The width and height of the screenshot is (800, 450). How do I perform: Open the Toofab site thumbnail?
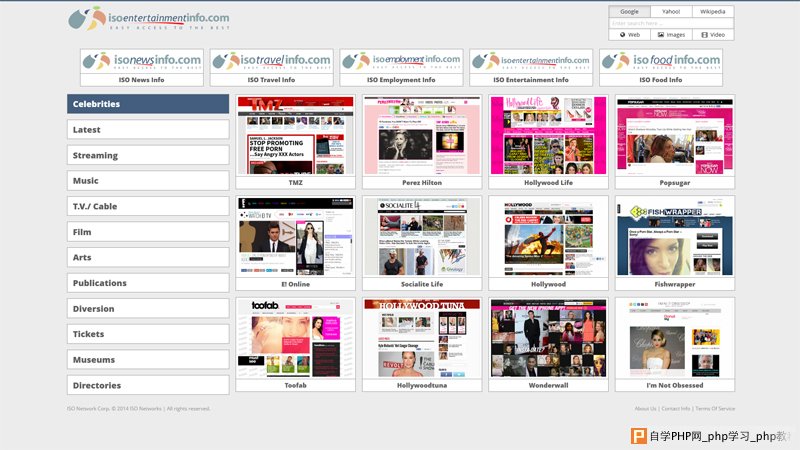click(295, 338)
